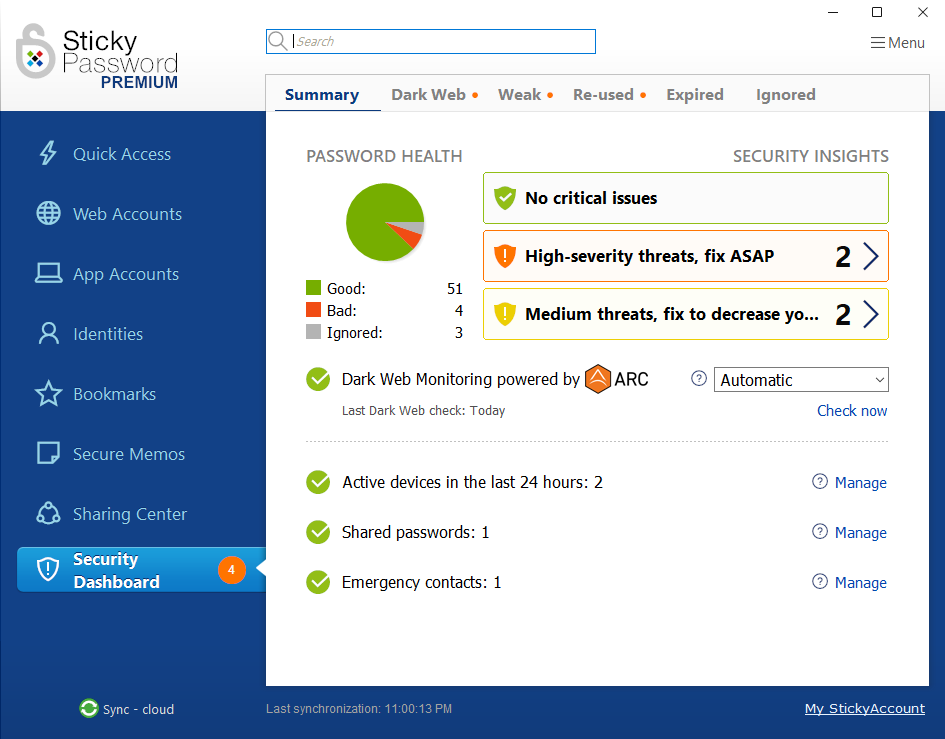Click the Secure Memos note icon
945x739 pixels.
point(48,453)
